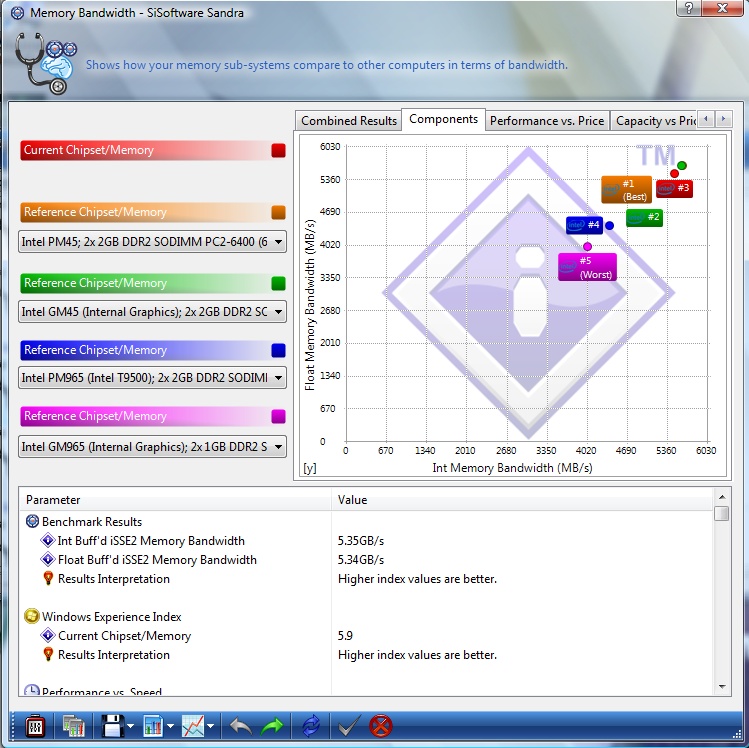Click the Value column header
The height and width of the screenshot is (748, 749).
click(x=523, y=500)
